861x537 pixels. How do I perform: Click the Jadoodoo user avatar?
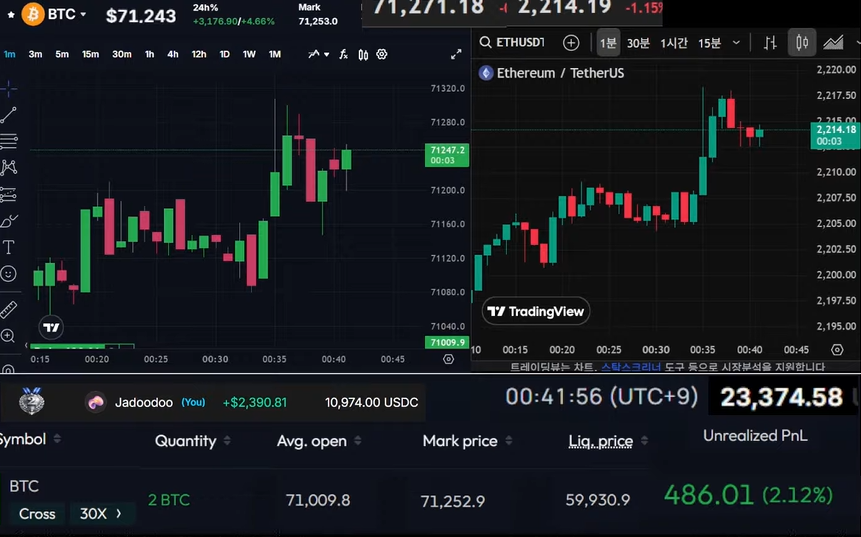click(x=96, y=402)
